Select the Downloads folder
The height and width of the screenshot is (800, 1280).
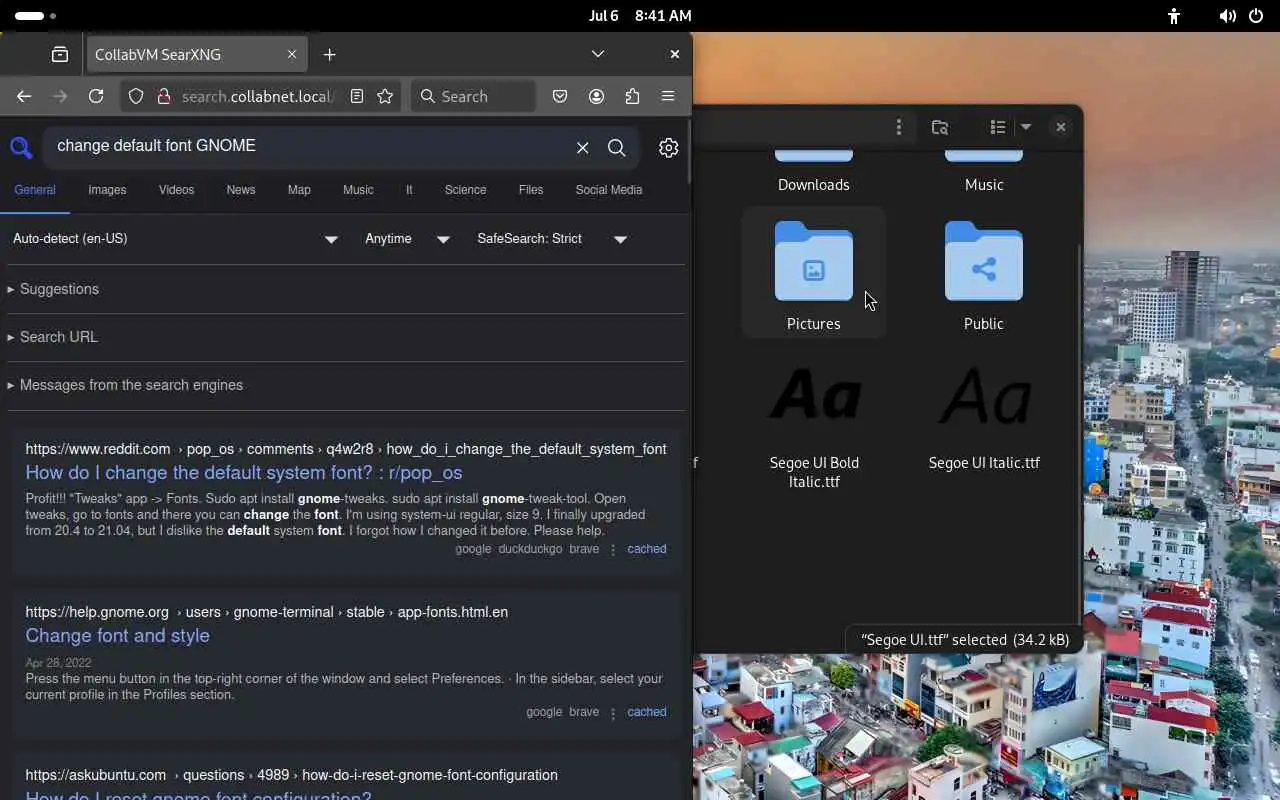[814, 172]
